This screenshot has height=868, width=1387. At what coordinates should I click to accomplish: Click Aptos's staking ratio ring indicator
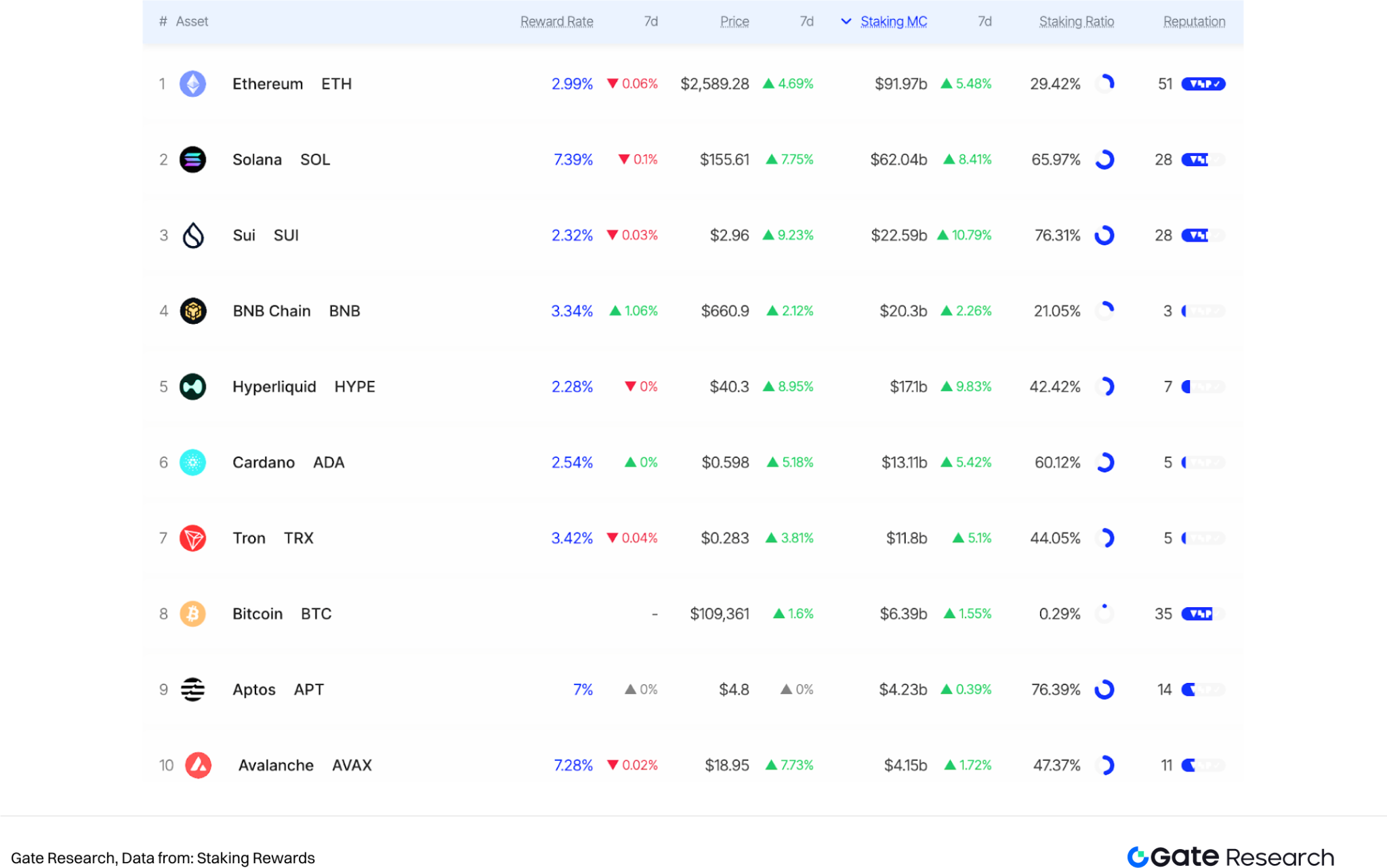(1104, 690)
